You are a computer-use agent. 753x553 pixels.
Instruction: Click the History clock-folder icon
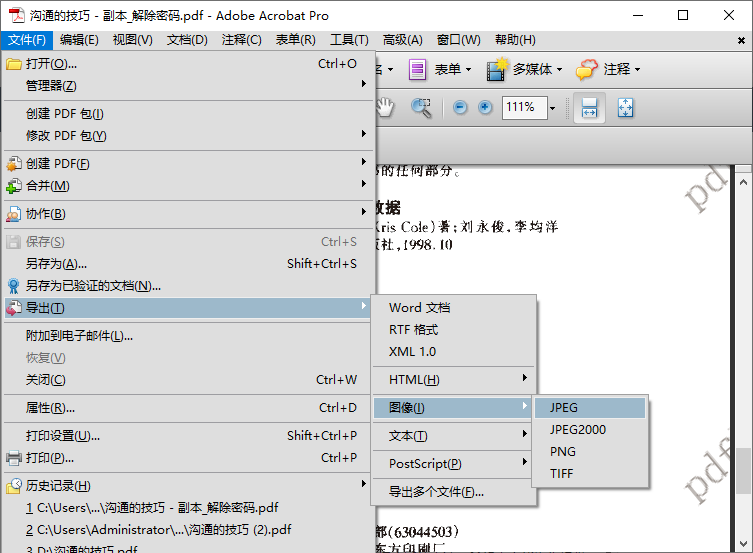tap(14, 486)
